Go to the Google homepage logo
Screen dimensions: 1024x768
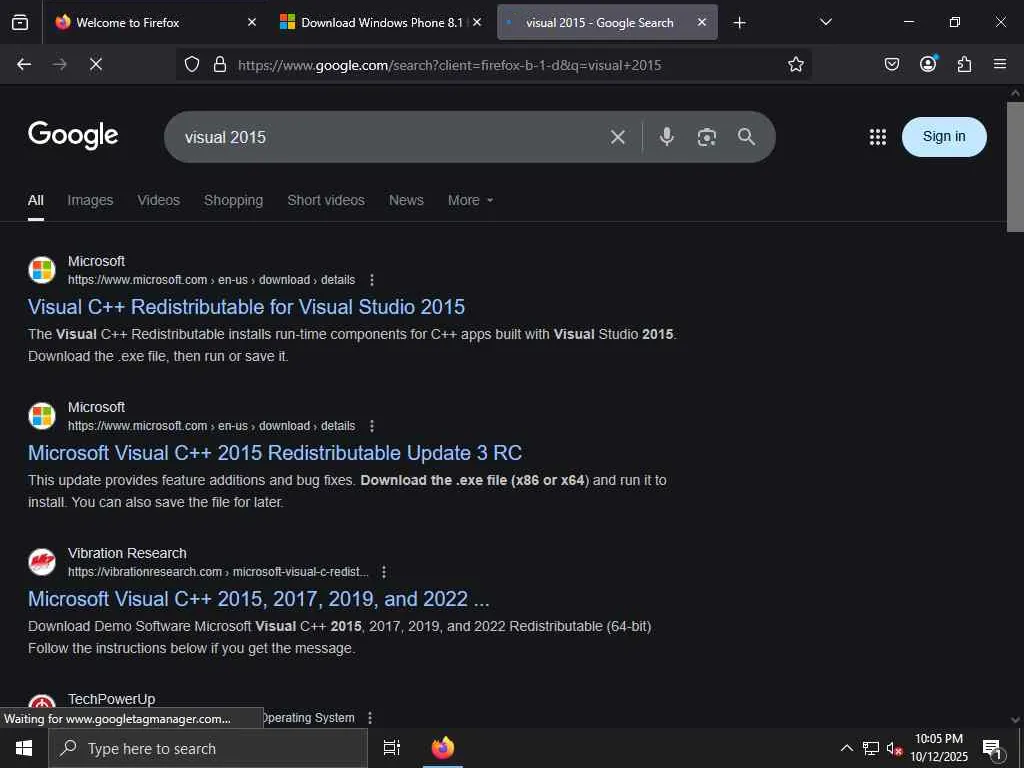point(73,135)
